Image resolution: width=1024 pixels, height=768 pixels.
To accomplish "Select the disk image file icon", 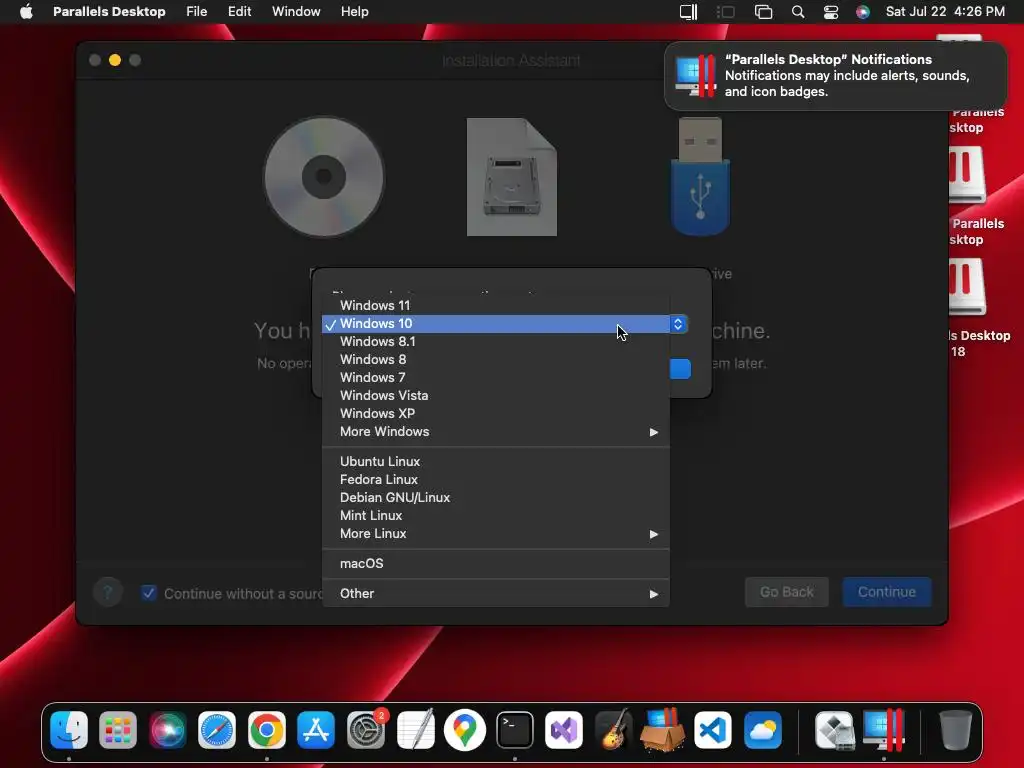I will [511, 177].
